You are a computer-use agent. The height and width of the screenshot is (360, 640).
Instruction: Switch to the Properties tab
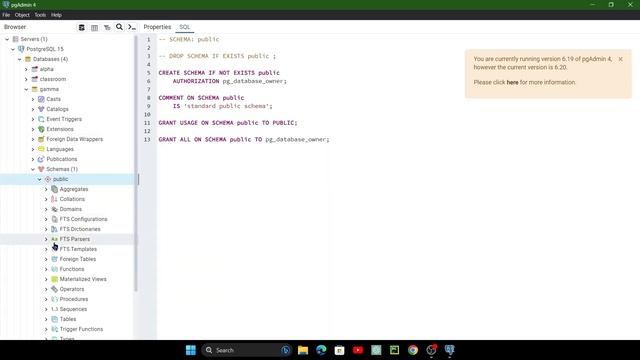click(157, 27)
